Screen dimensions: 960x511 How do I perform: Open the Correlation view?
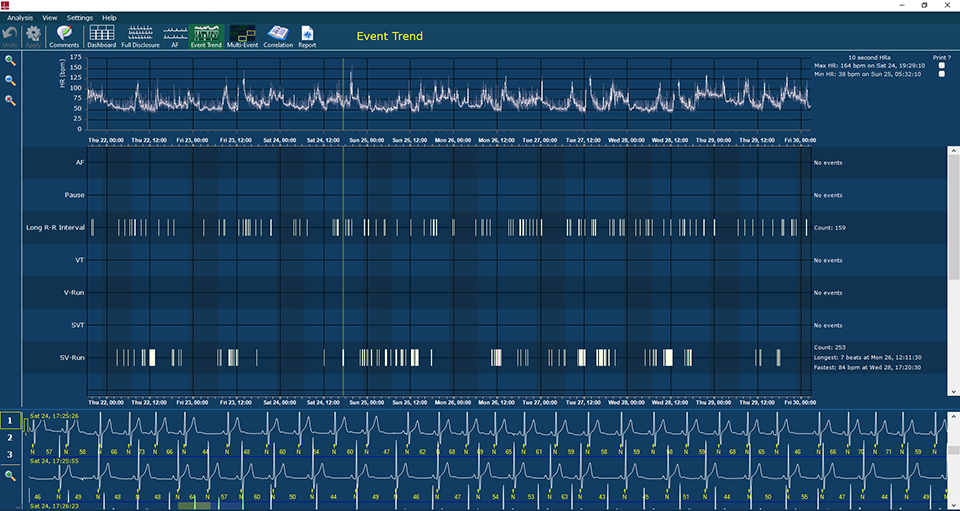click(278, 37)
